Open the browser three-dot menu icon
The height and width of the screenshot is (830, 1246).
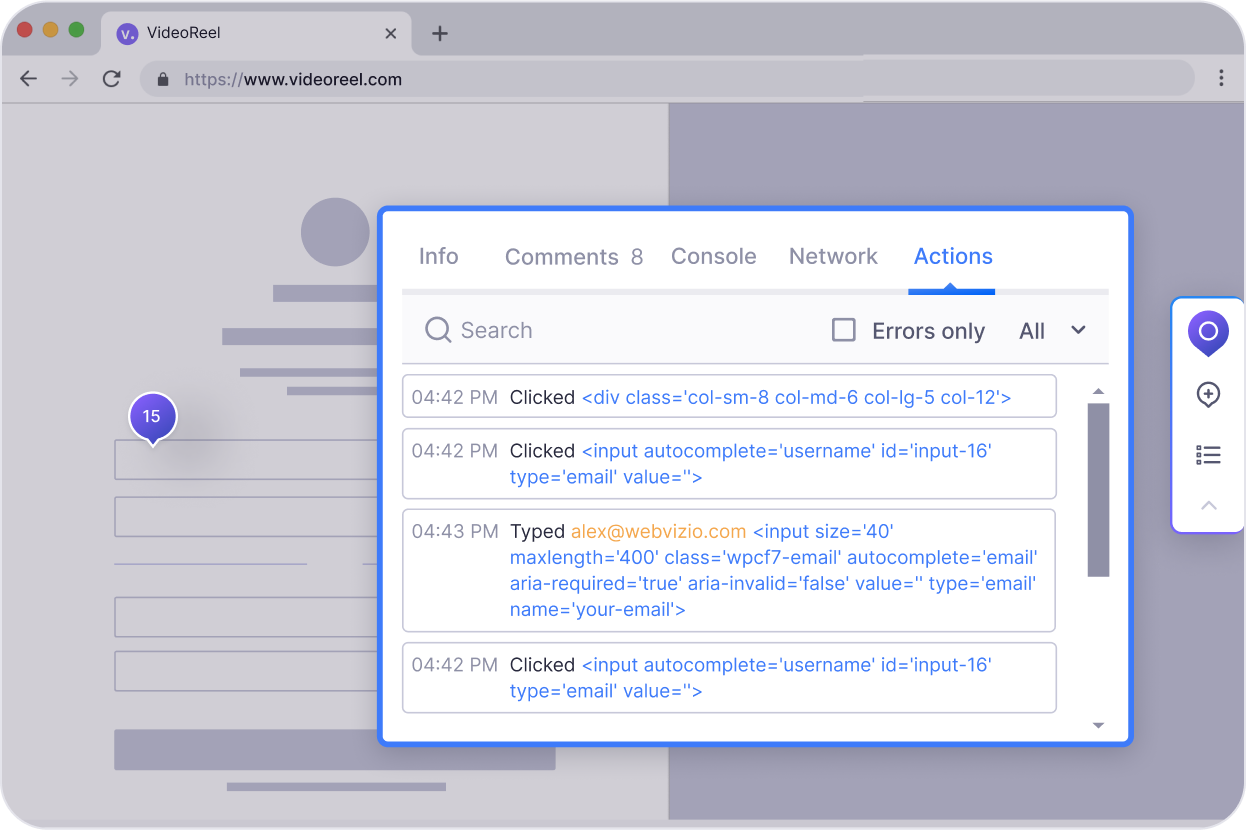coord(1221,78)
